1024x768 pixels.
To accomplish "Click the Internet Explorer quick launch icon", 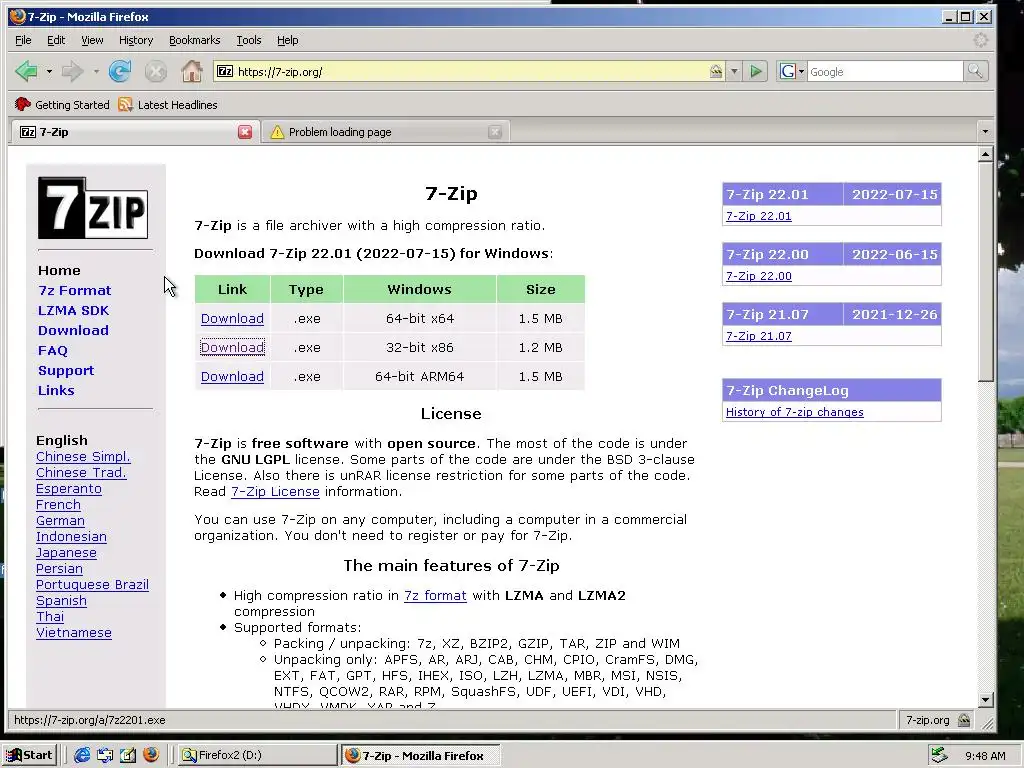I will (82, 755).
